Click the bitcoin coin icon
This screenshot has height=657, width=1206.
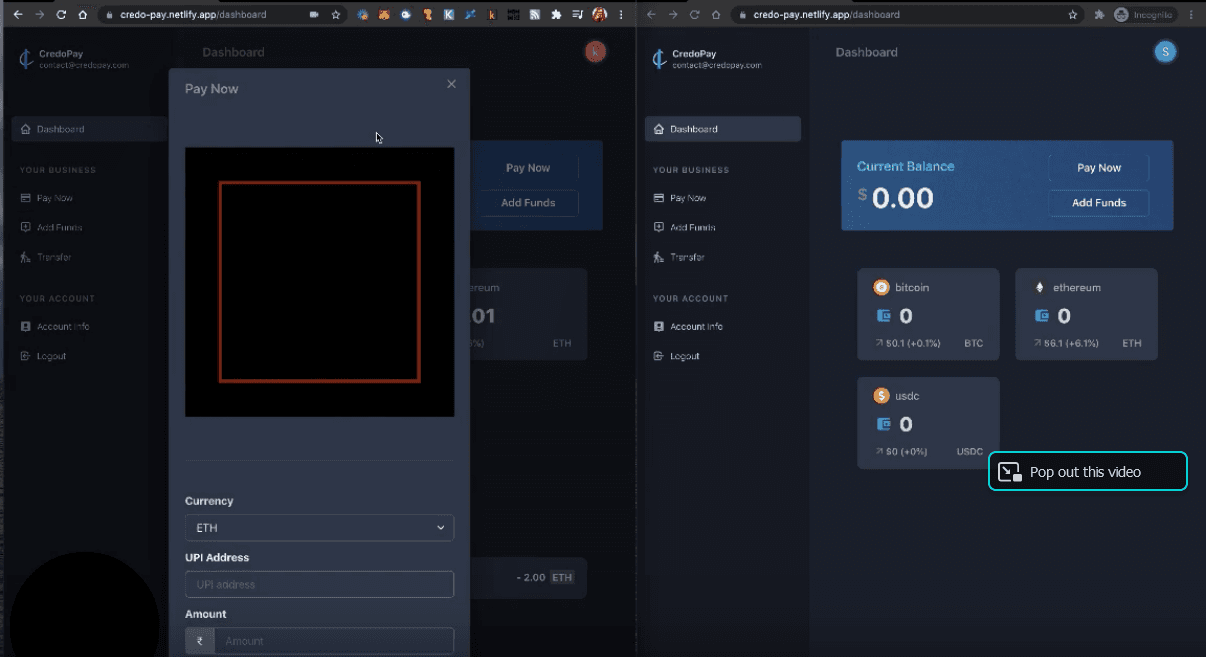[881, 287]
